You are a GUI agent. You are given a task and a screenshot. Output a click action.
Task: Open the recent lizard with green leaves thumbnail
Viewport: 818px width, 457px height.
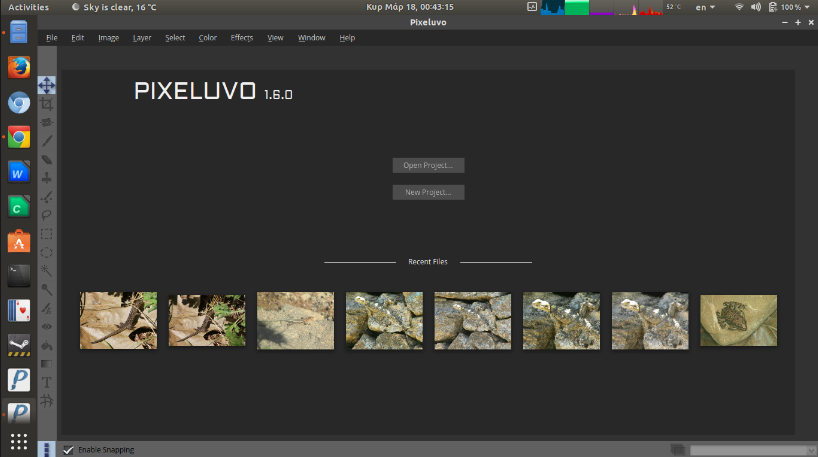[207, 320]
